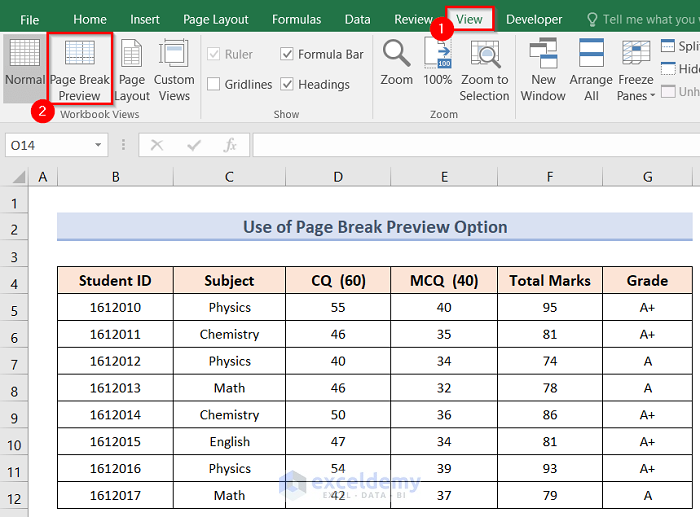Expand the Name Box dropdown

pyautogui.click(x=98, y=145)
